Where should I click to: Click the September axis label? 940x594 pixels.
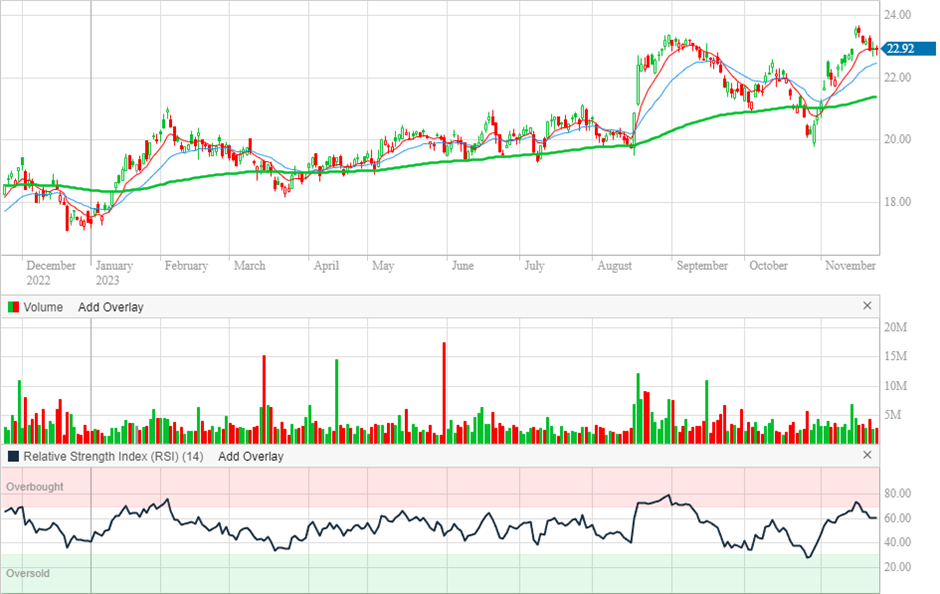point(702,266)
